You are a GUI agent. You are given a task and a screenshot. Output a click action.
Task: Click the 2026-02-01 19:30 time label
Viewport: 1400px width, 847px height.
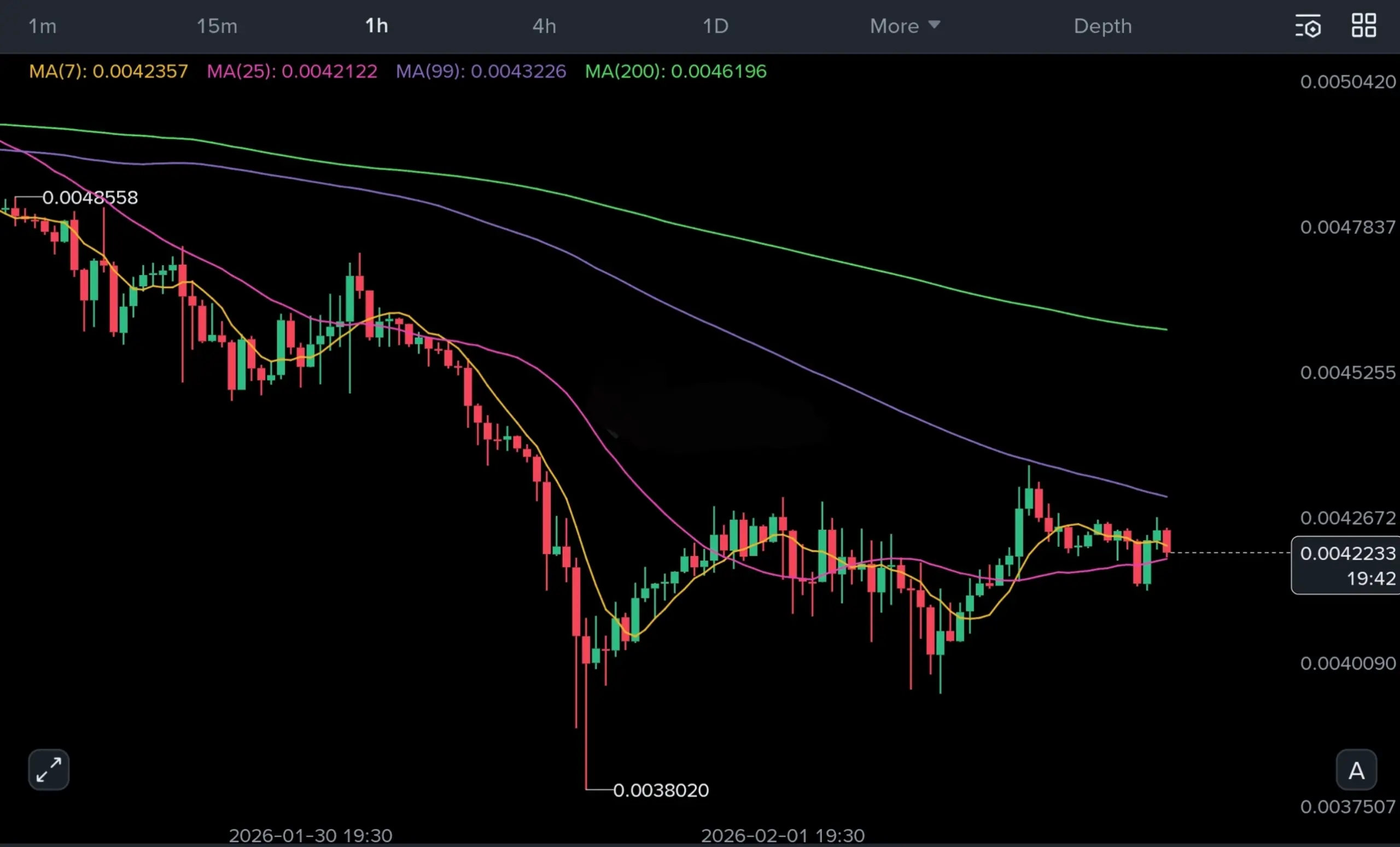point(783,835)
